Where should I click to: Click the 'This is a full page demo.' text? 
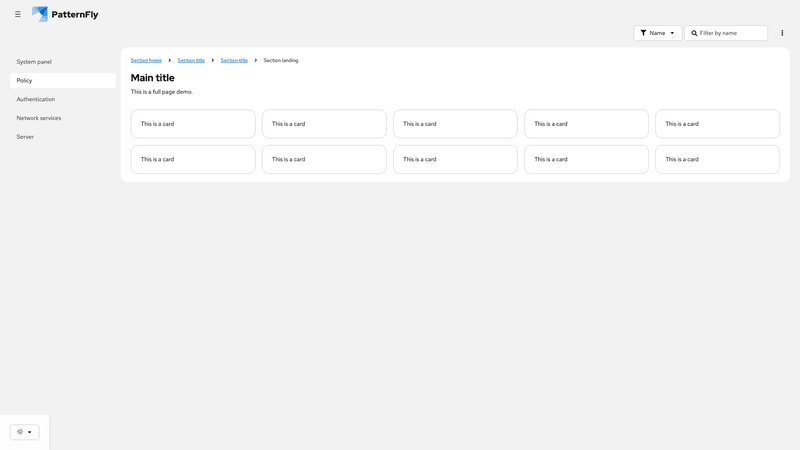(x=162, y=92)
